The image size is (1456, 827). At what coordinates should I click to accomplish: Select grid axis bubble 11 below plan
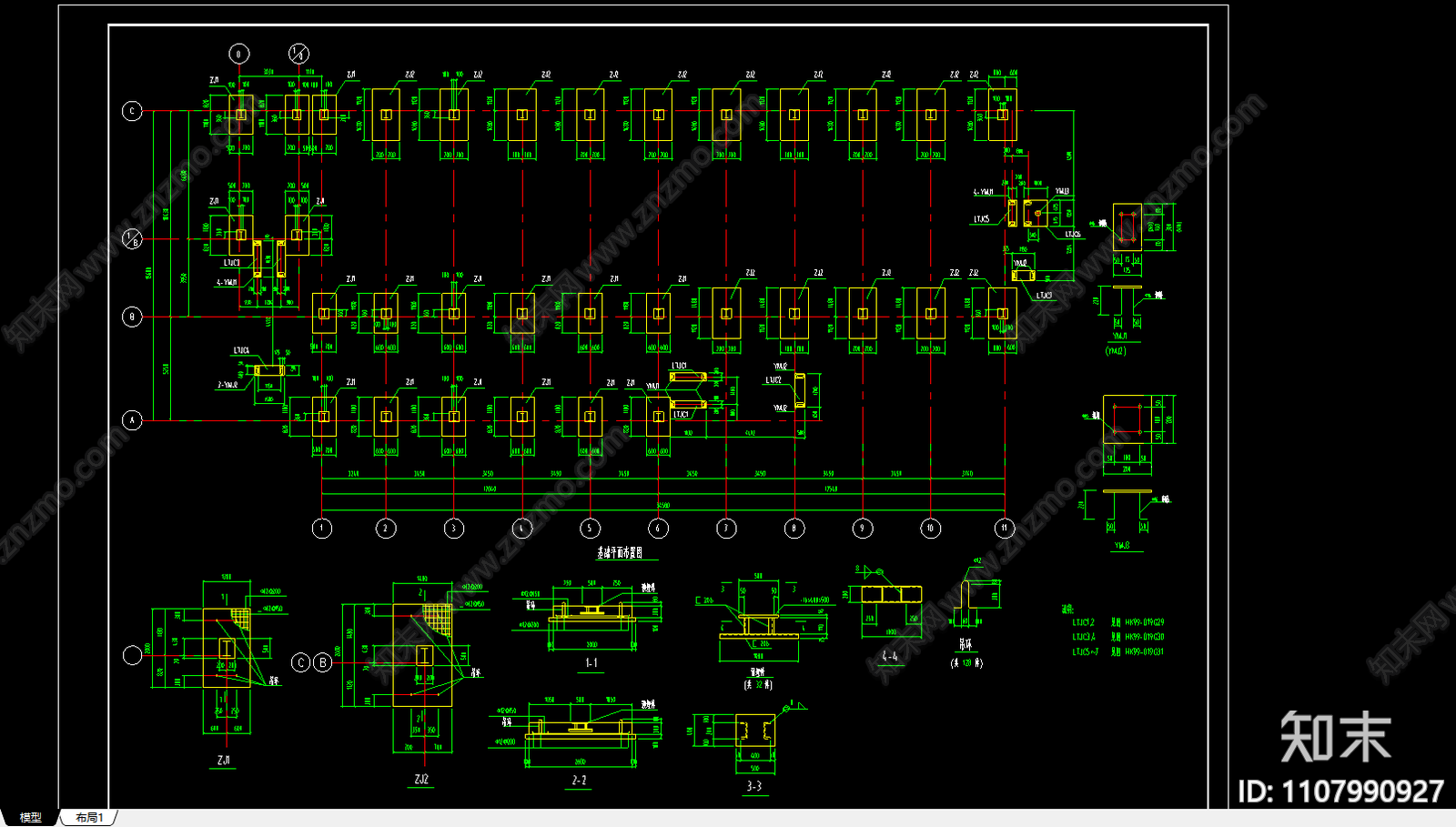click(x=1005, y=529)
